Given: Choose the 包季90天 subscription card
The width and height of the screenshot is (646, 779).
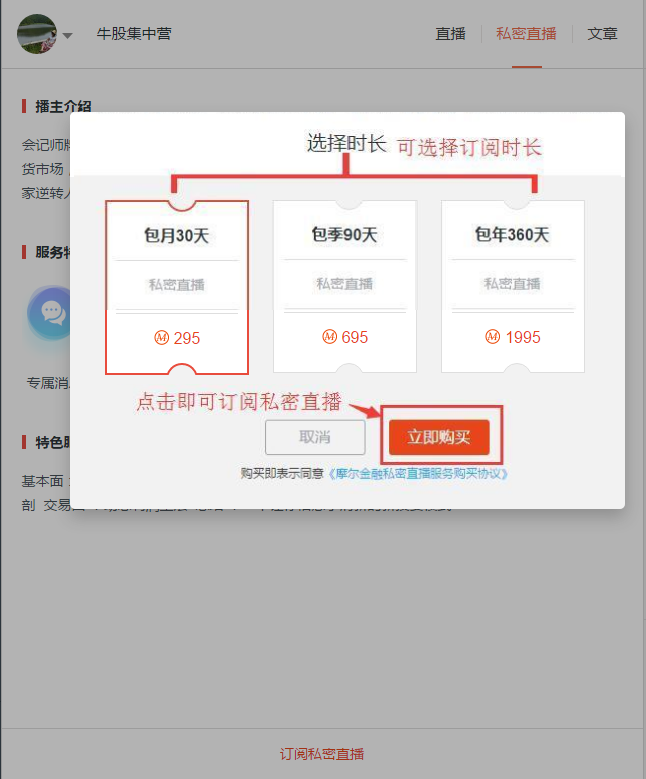Looking at the screenshot, I should tap(345, 286).
